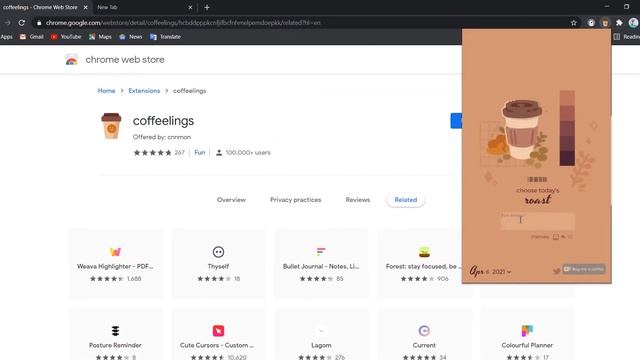Click the forward navigation arrow

tap(7, 23)
